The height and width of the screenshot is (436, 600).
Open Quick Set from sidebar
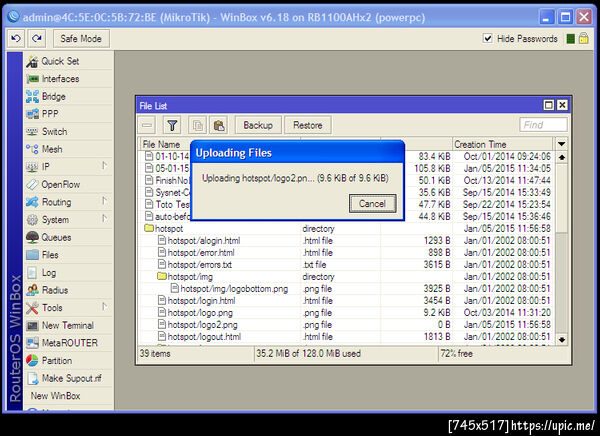[69, 61]
